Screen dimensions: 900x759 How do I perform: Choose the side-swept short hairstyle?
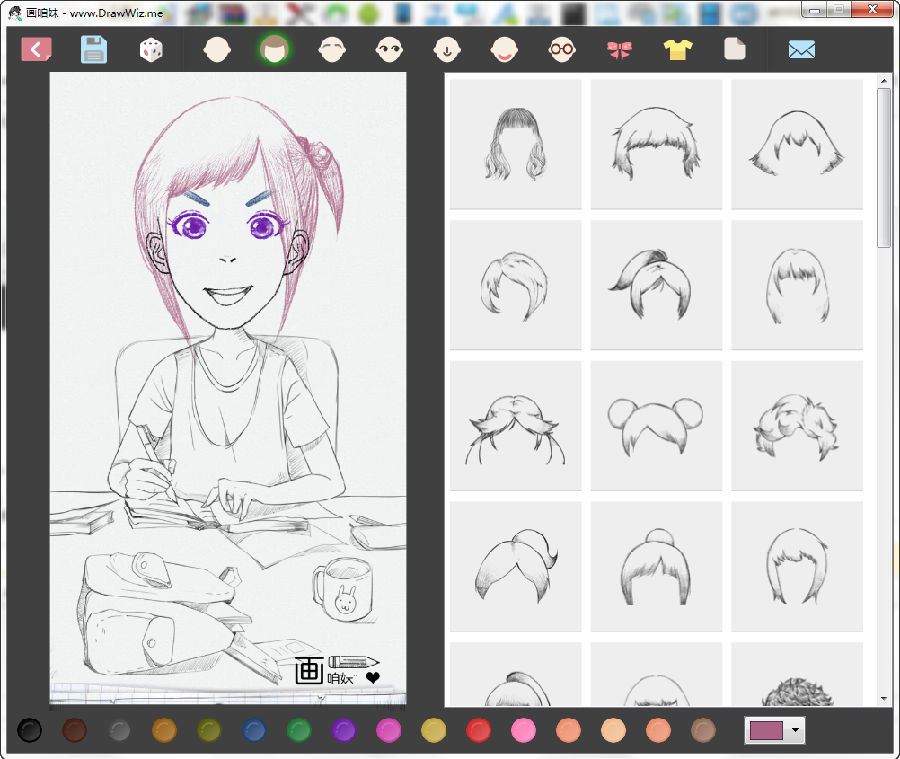515,285
